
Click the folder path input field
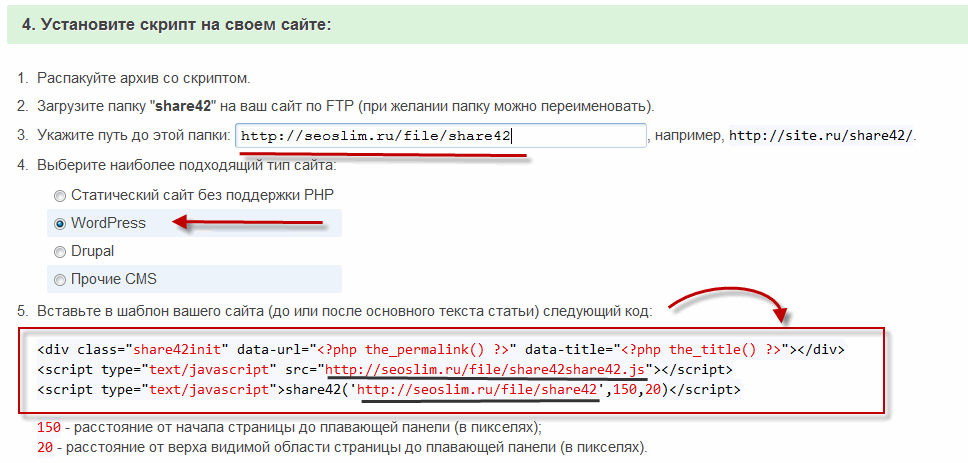pos(440,136)
